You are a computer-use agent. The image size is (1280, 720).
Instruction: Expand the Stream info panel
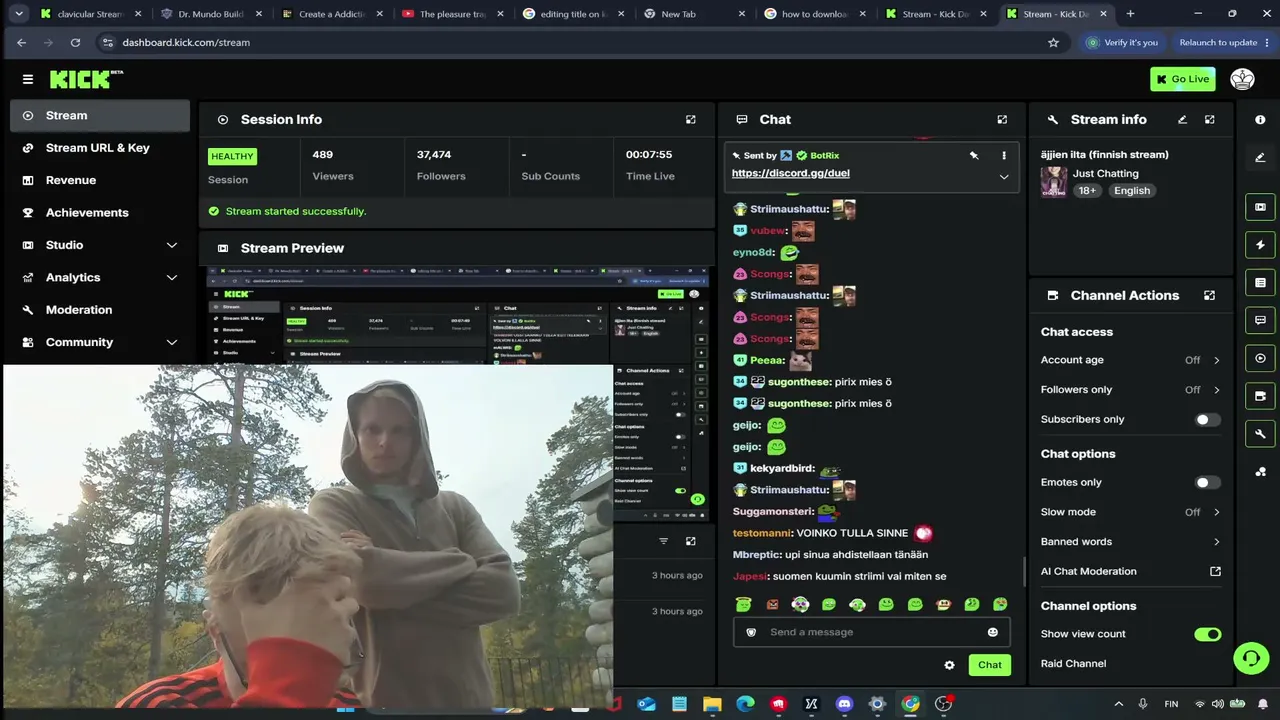1210,119
